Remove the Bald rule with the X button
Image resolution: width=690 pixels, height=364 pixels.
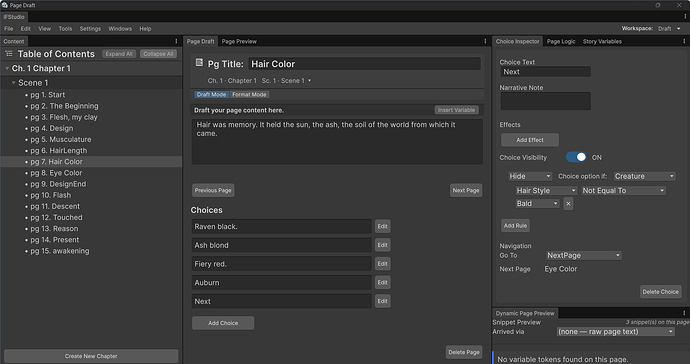point(568,203)
